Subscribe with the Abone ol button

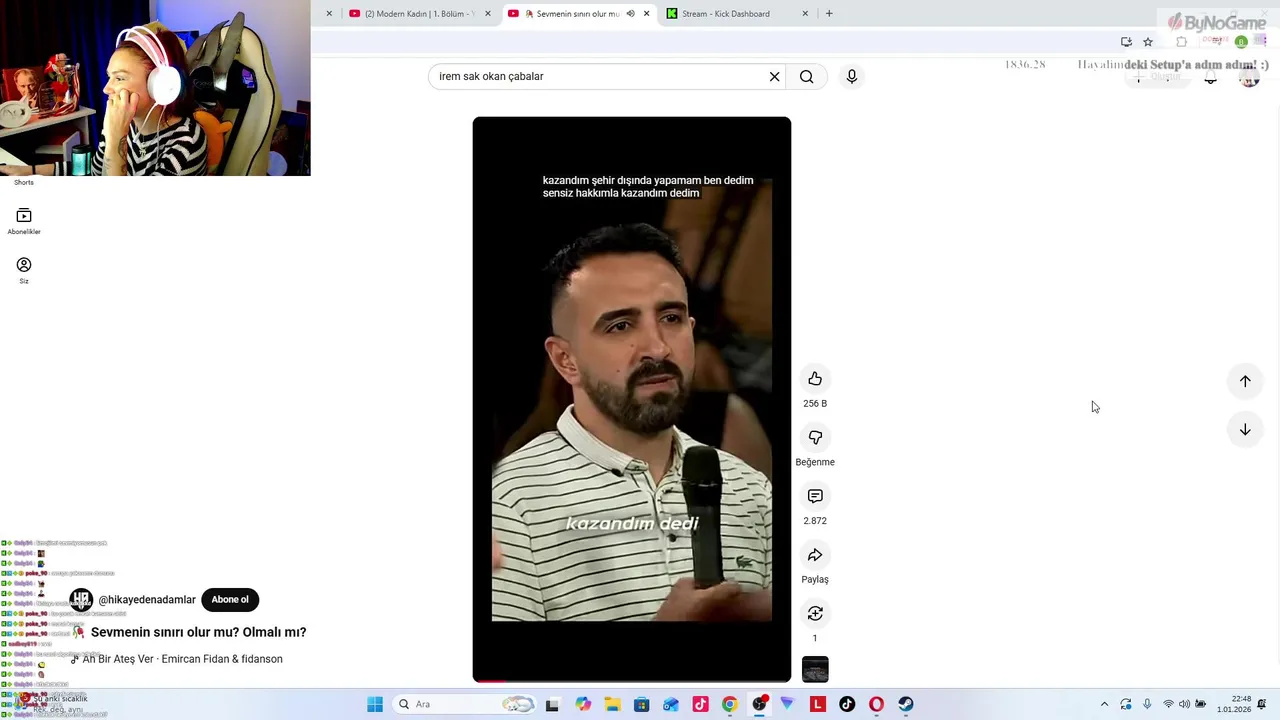tap(230, 600)
